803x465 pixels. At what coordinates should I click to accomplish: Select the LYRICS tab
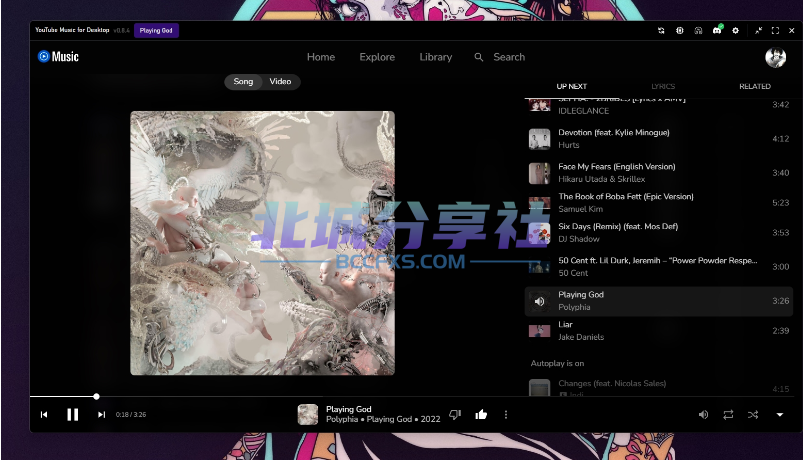pyautogui.click(x=663, y=87)
